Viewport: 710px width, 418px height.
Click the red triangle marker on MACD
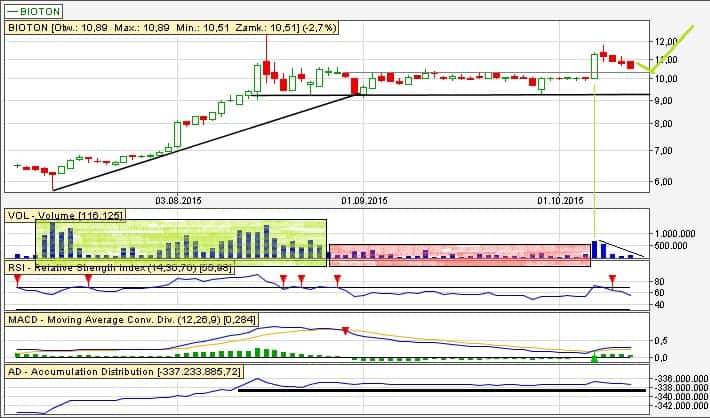click(345, 330)
